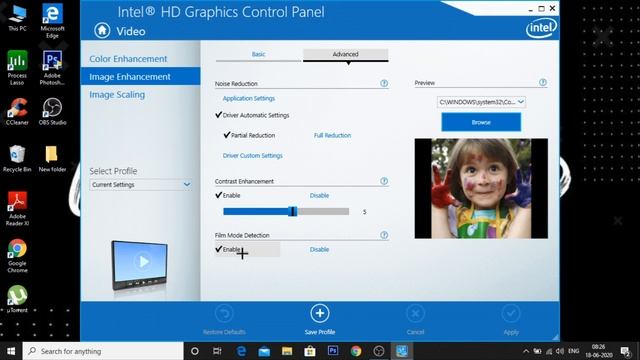Open Adobe Photoshop desktop icon
The image size is (640, 360).
pos(52,68)
